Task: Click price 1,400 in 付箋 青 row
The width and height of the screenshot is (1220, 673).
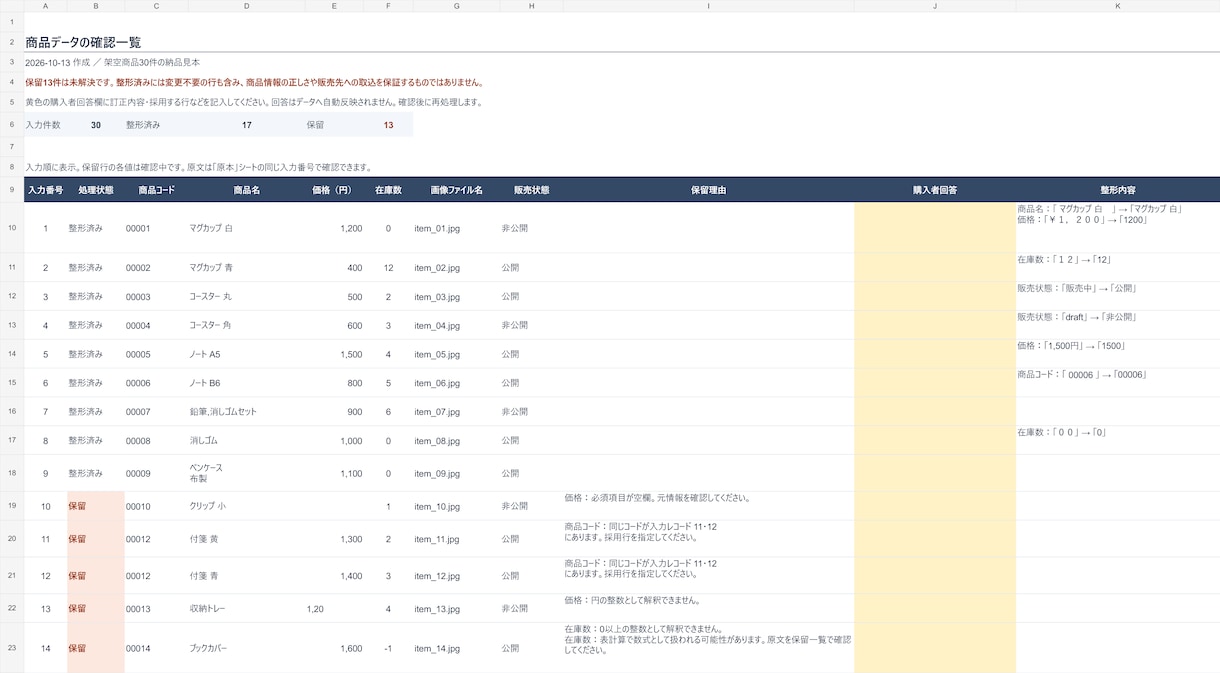Action: coord(351,576)
